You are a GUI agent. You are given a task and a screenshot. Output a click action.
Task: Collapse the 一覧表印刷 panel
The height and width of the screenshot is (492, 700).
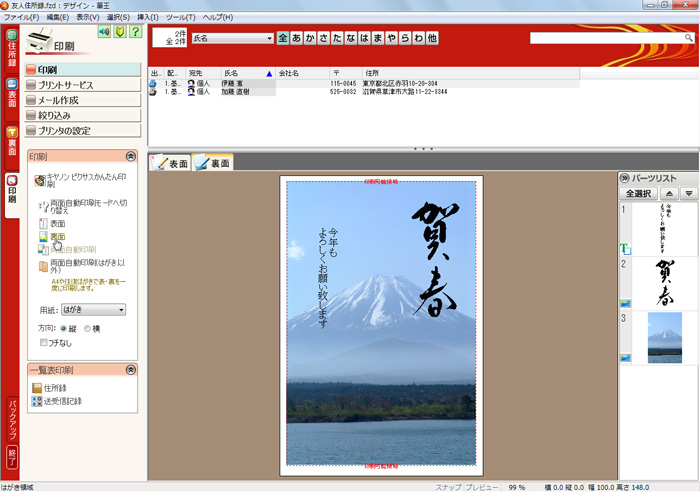[x=131, y=370]
